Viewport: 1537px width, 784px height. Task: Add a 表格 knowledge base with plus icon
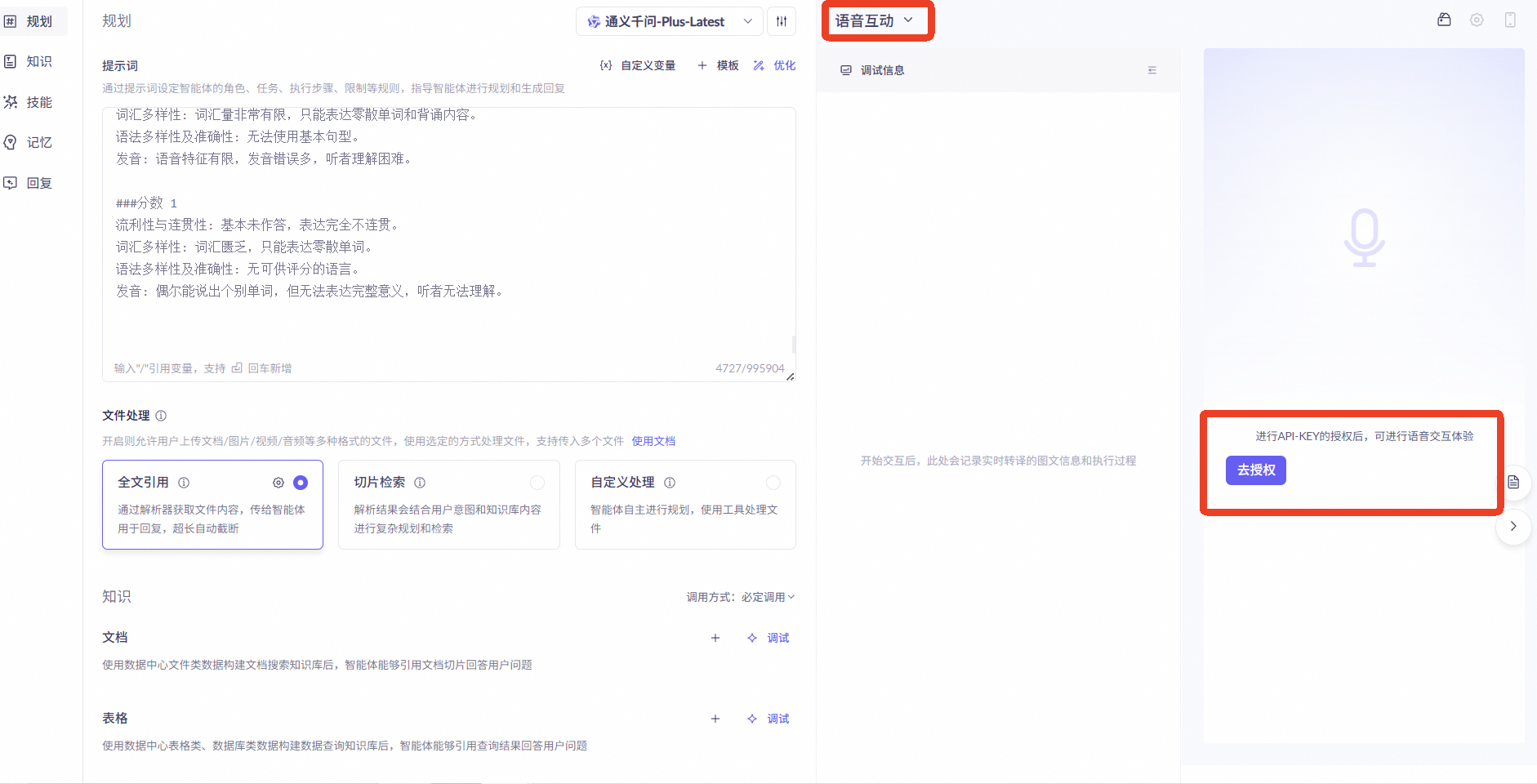(x=715, y=719)
